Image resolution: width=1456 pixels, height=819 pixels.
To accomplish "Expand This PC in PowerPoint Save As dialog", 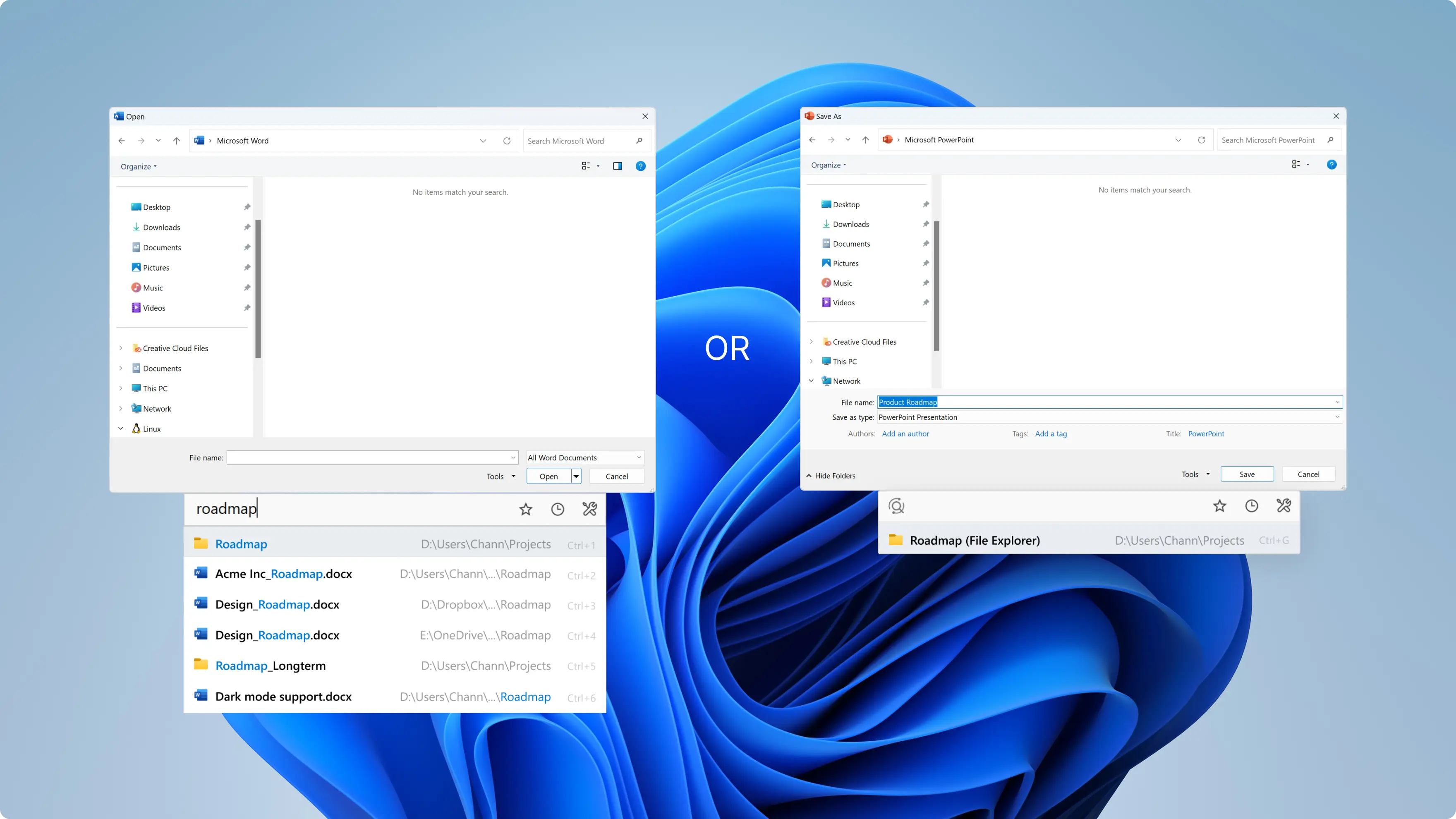I will 811,361.
